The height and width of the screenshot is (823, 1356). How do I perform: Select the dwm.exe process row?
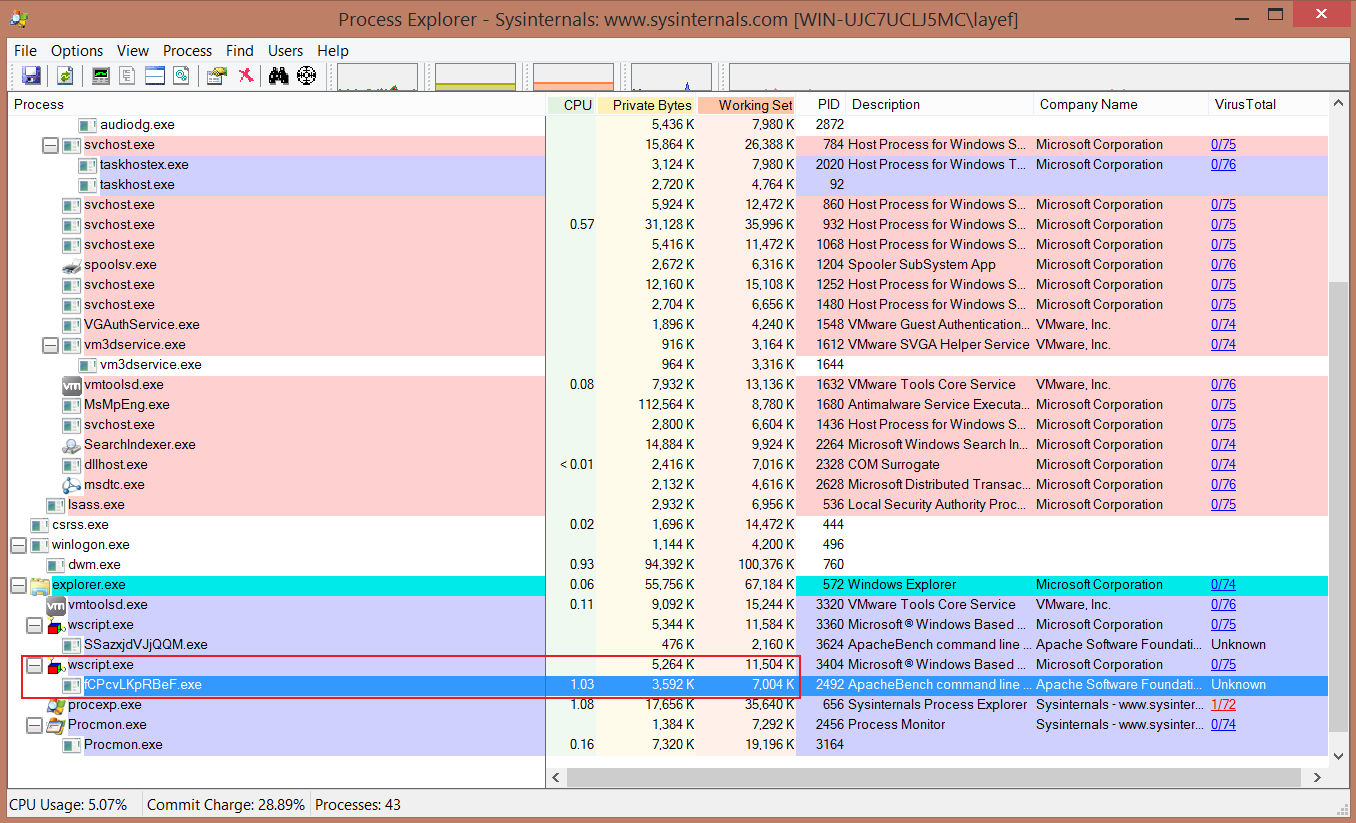[x=668, y=565]
